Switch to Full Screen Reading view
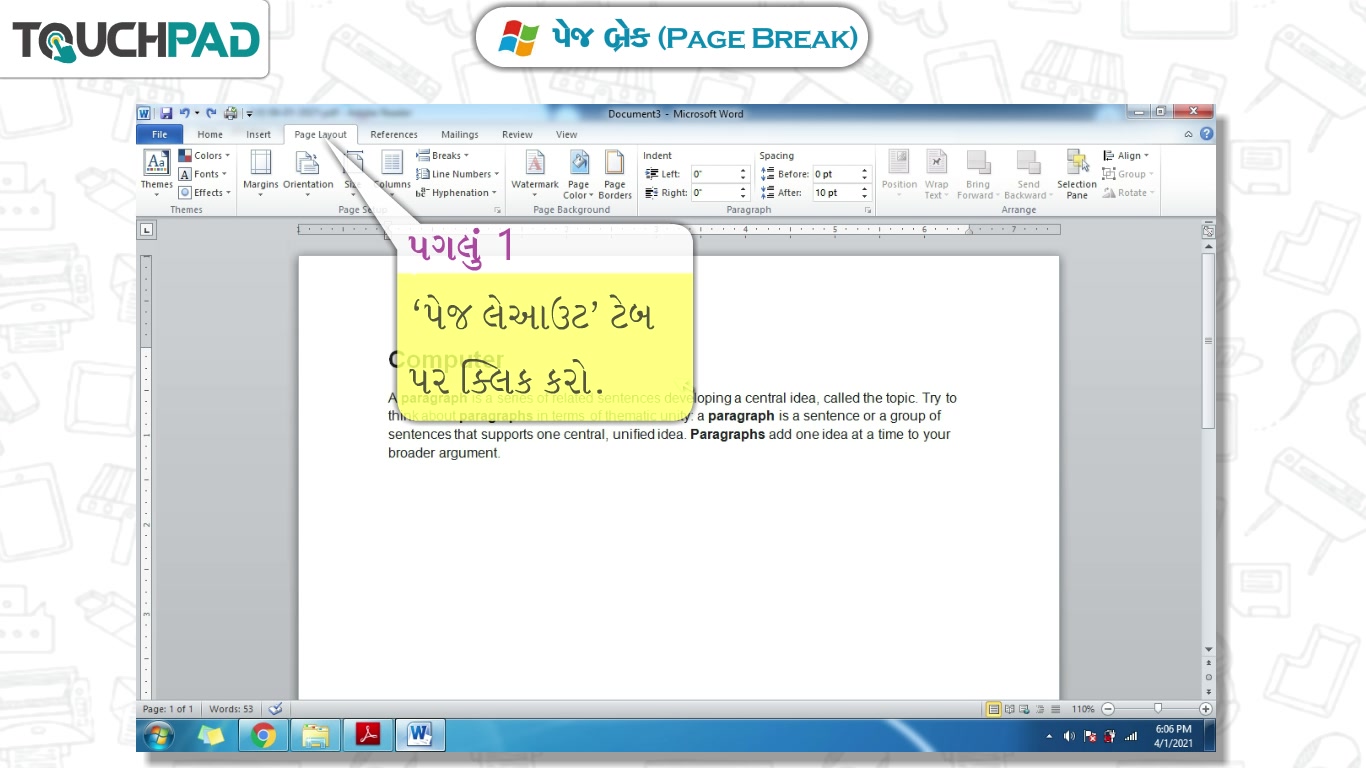This screenshot has width=1366, height=768. coord(1009,709)
